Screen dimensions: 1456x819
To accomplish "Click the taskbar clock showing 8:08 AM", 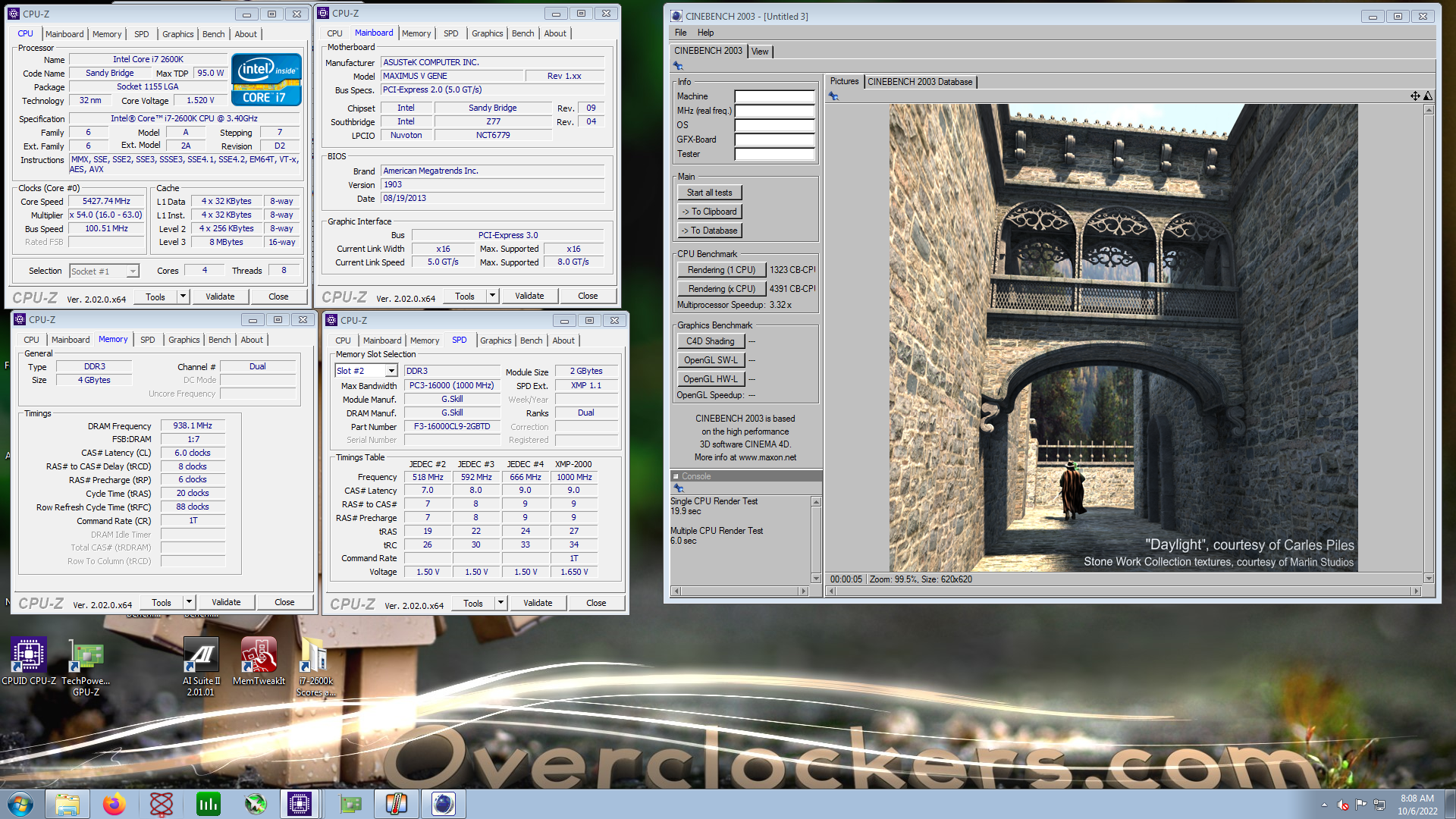I will [1417, 805].
